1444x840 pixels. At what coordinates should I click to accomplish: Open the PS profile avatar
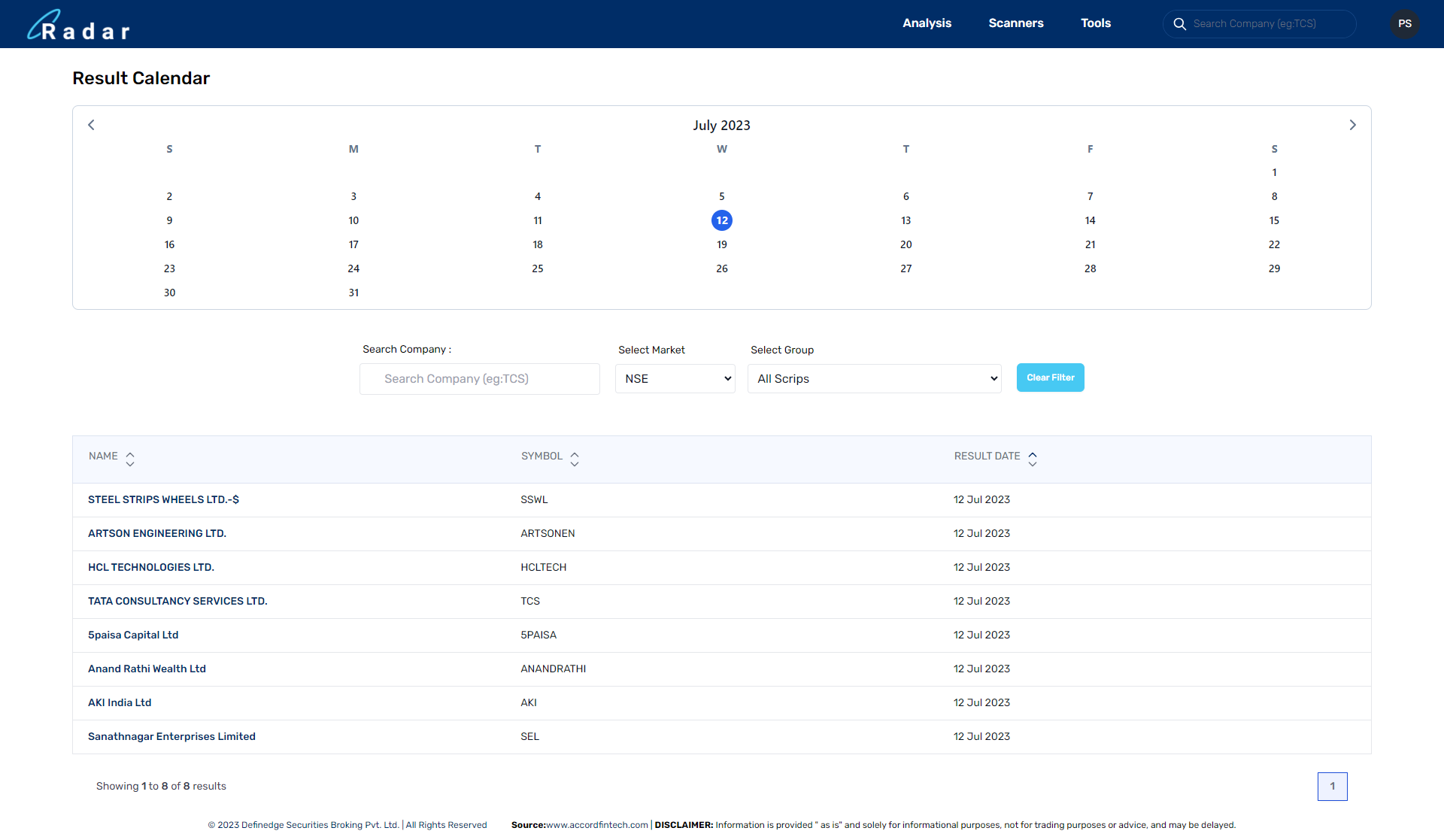click(1404, 24)
